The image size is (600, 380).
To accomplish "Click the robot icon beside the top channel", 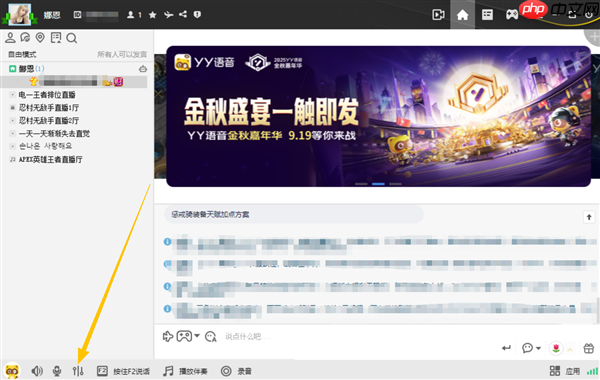I will 143,69.
